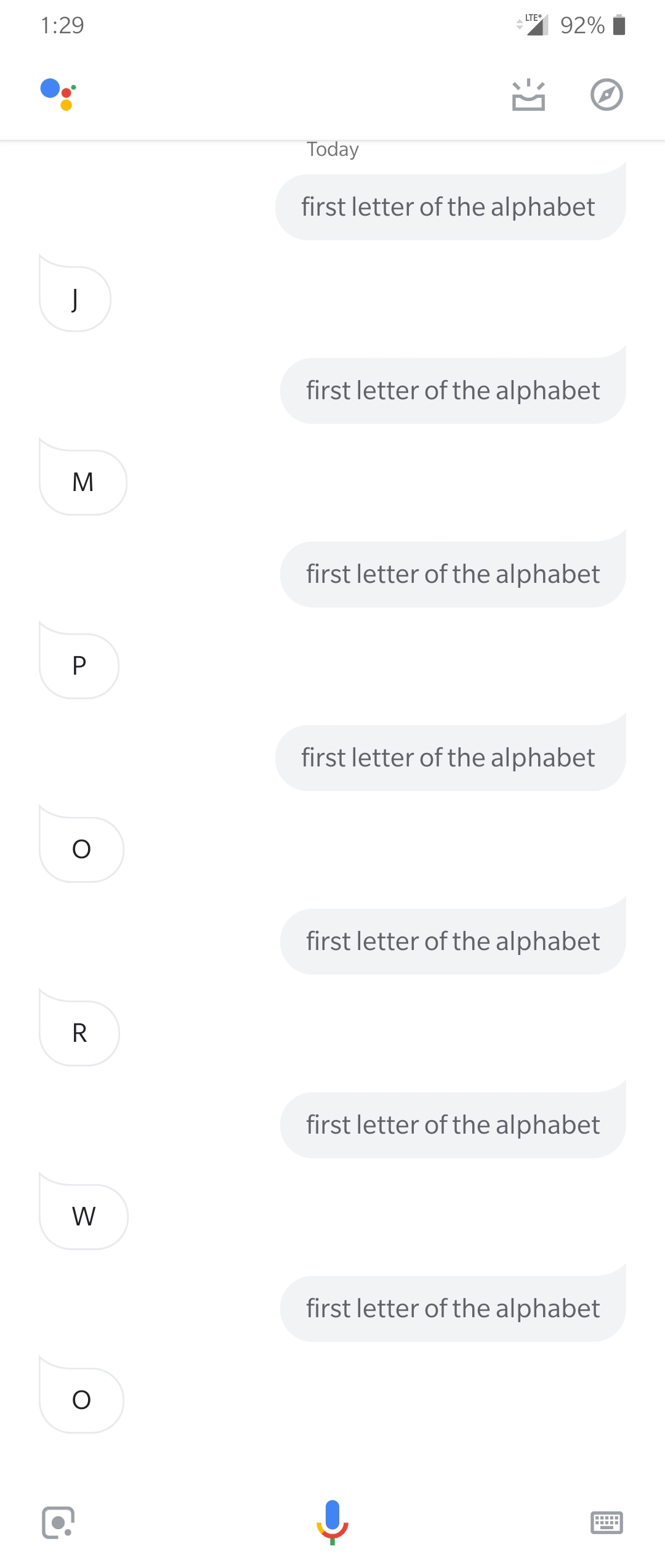Open the Explore compass icon
This screenshot has height=1568, width=665.
[607, 95]
